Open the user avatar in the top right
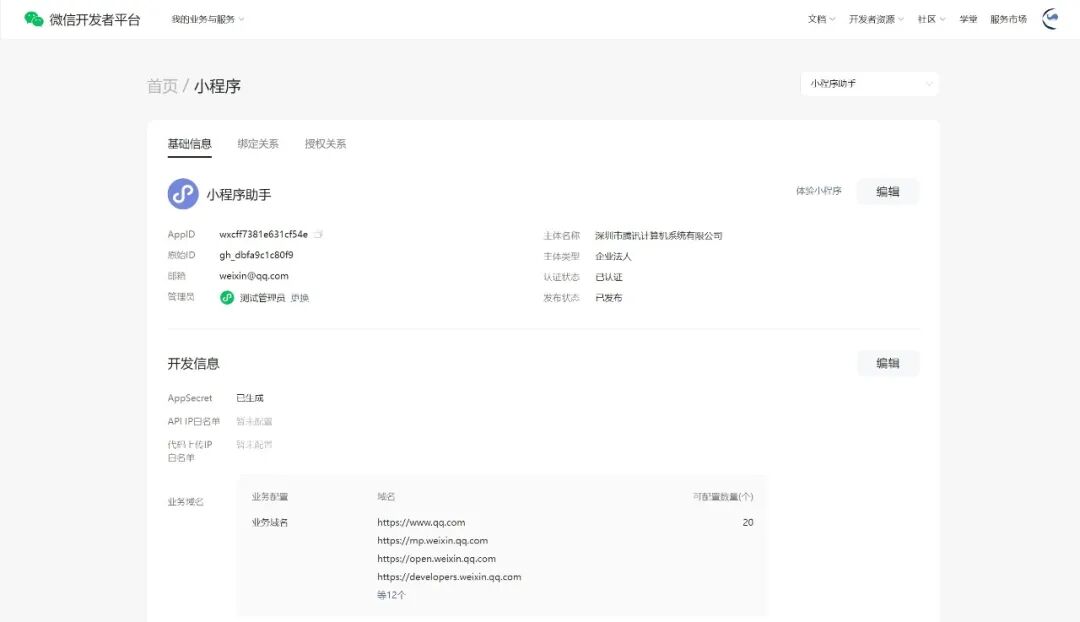This screenshot has height=622, width=1080. point(1051,19)
